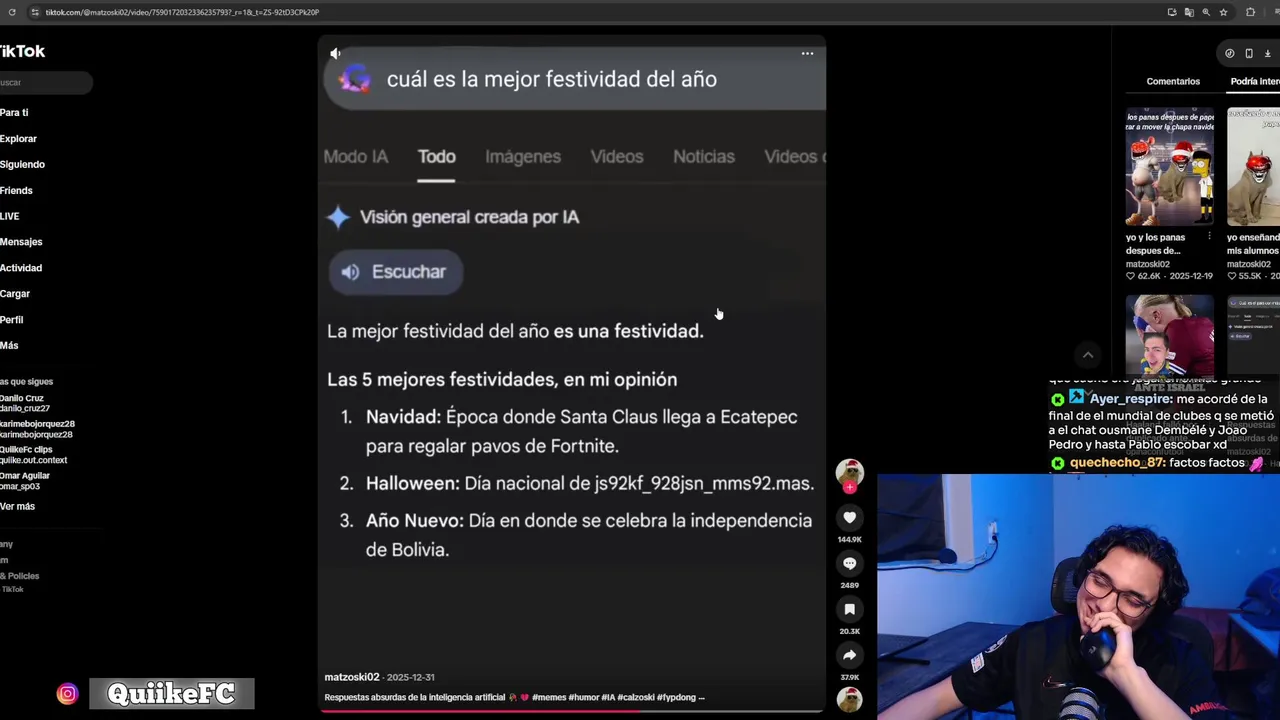Click the browser address bar URL
The image size is (1280, 720).
[182, 12]
